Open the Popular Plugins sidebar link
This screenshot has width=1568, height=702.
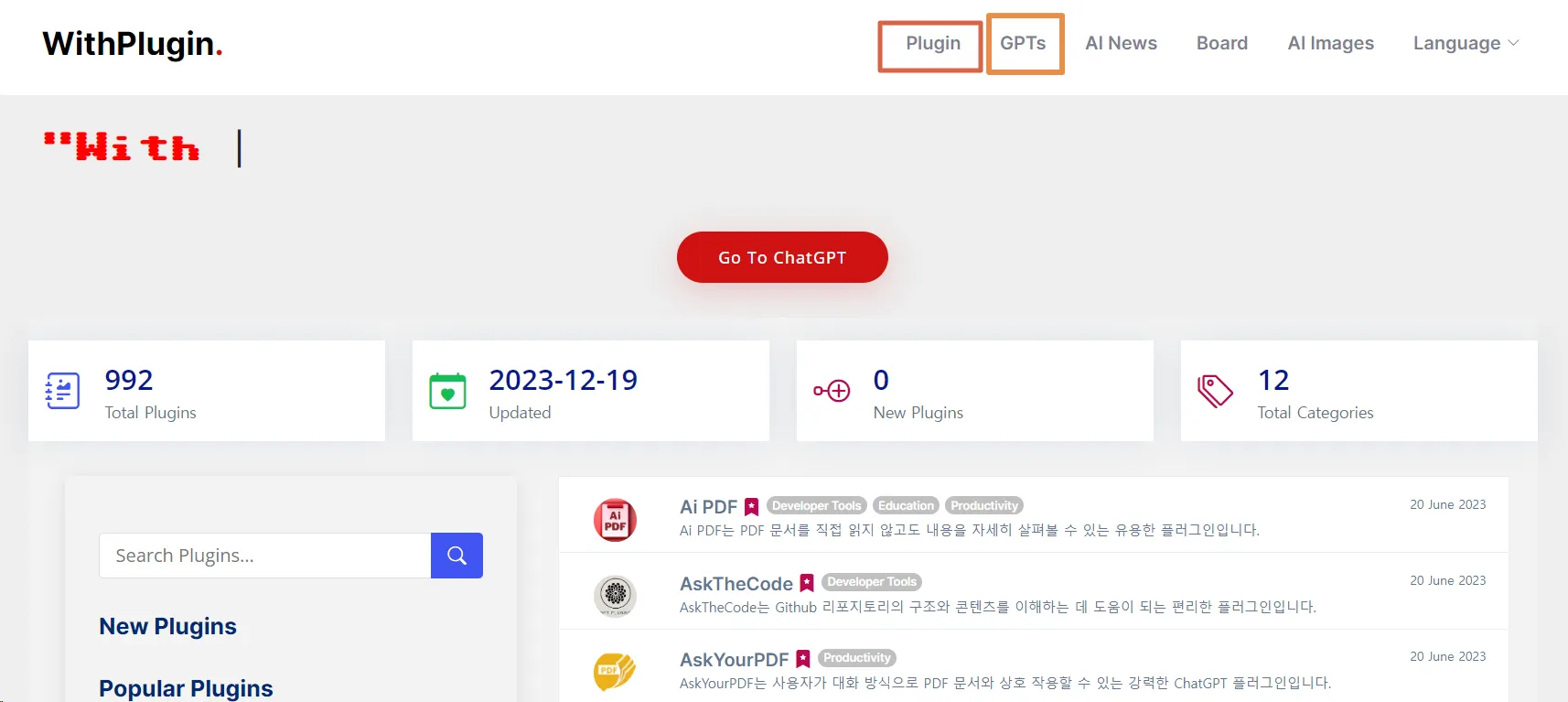click(x=186, y=688)
